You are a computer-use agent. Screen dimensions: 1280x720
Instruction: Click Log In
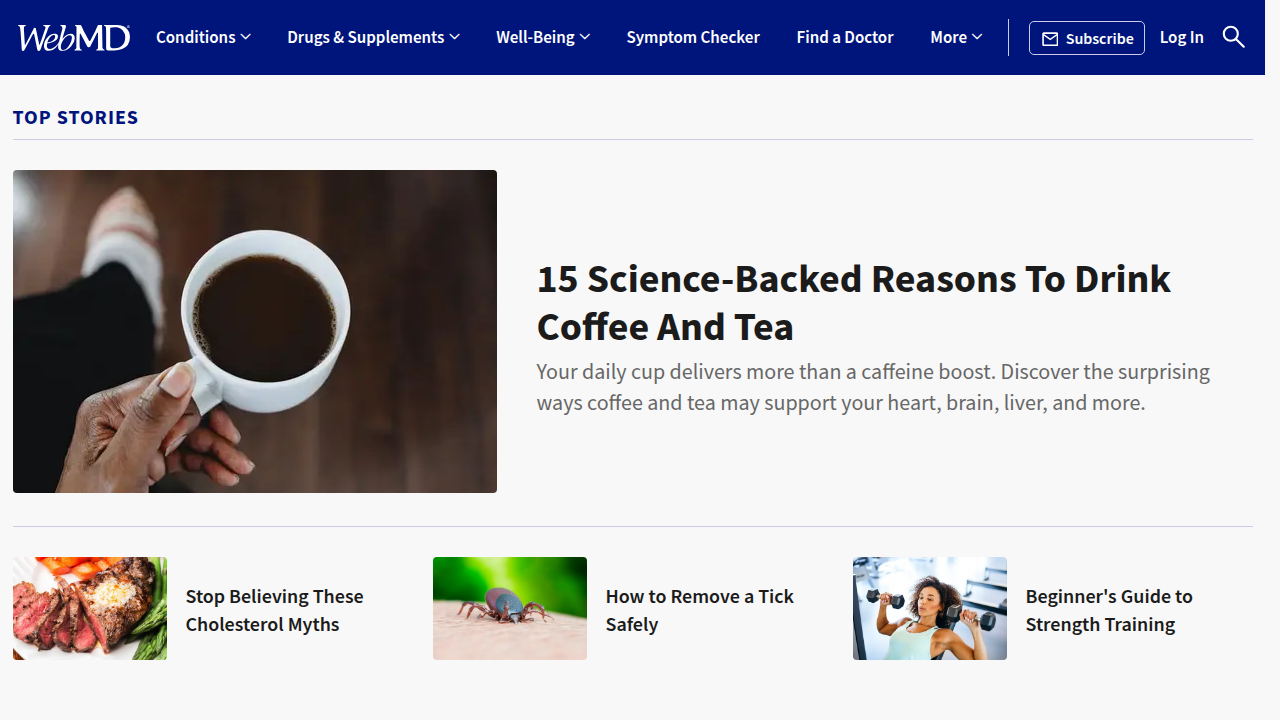[x=1182, y=37]
